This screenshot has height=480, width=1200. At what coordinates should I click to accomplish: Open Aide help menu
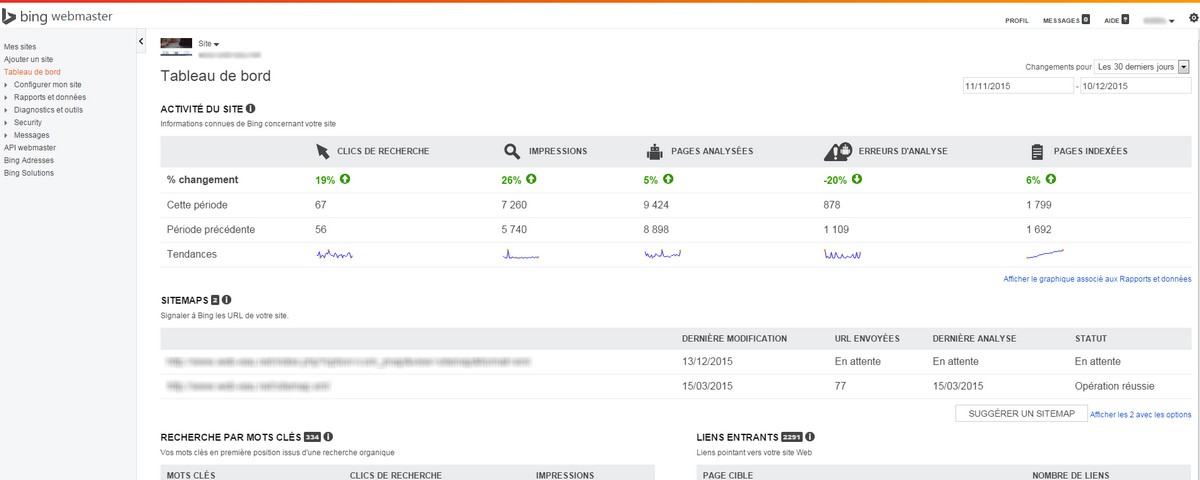1111,20
